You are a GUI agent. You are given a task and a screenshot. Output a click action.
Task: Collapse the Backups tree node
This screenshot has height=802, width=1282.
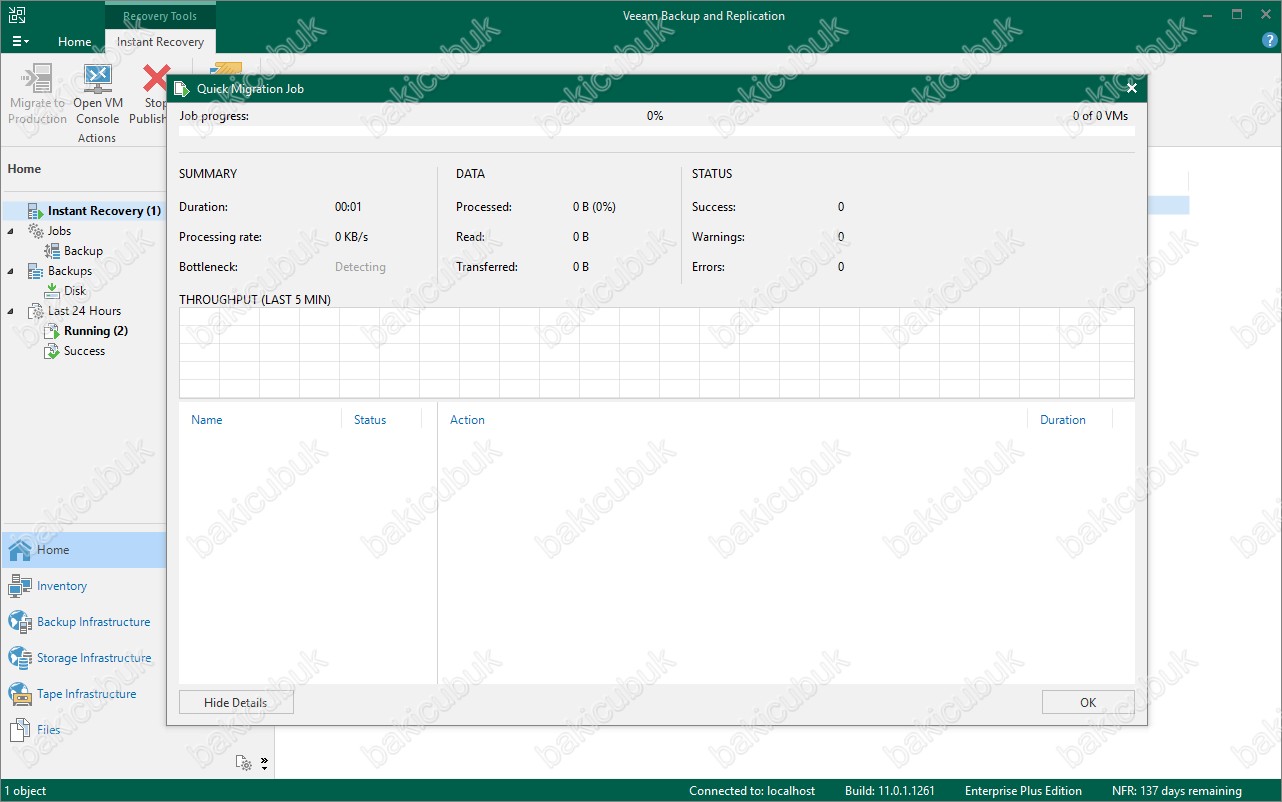[x=11, y=271]
